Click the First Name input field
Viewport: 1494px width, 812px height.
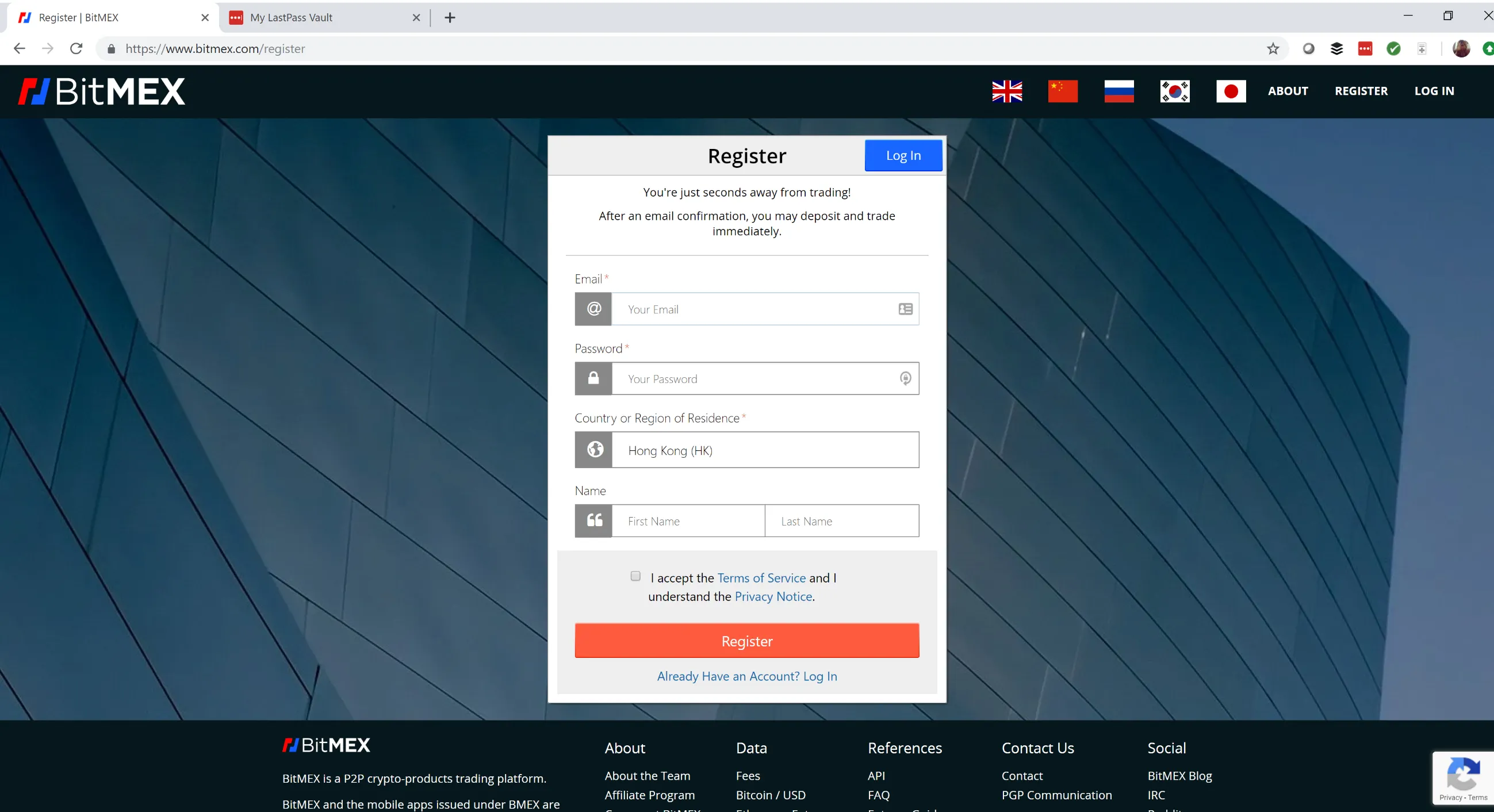688,521
